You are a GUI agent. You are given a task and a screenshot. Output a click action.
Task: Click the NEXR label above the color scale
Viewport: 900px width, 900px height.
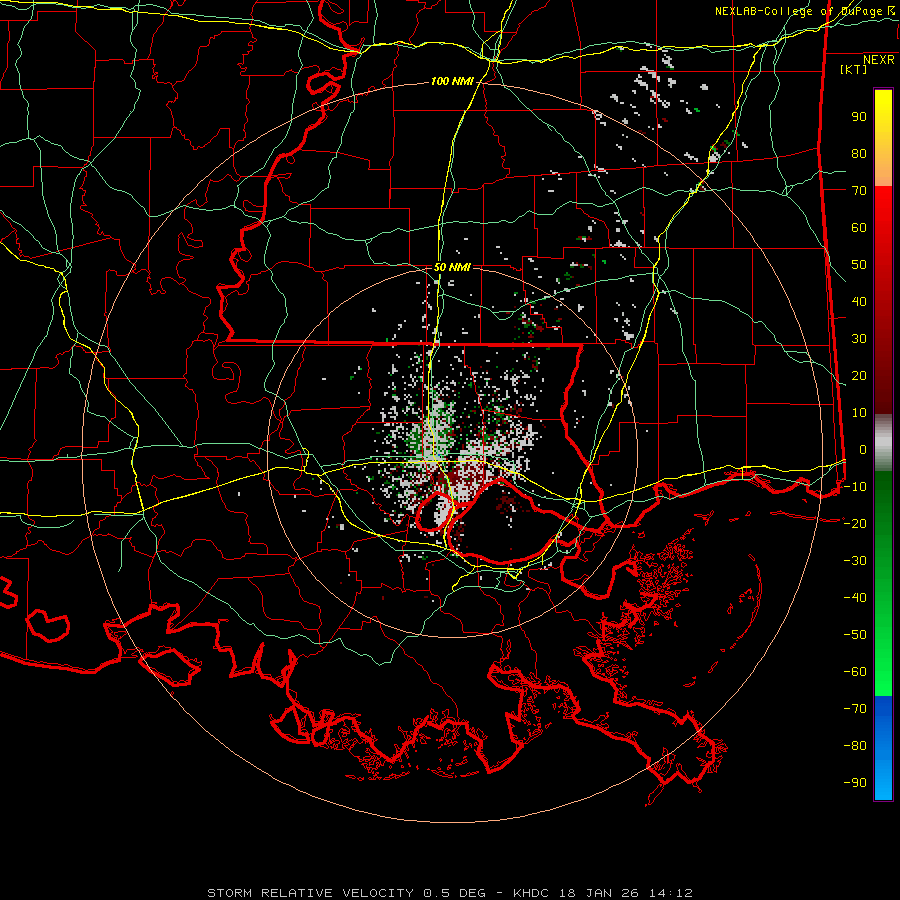(879, 60)
